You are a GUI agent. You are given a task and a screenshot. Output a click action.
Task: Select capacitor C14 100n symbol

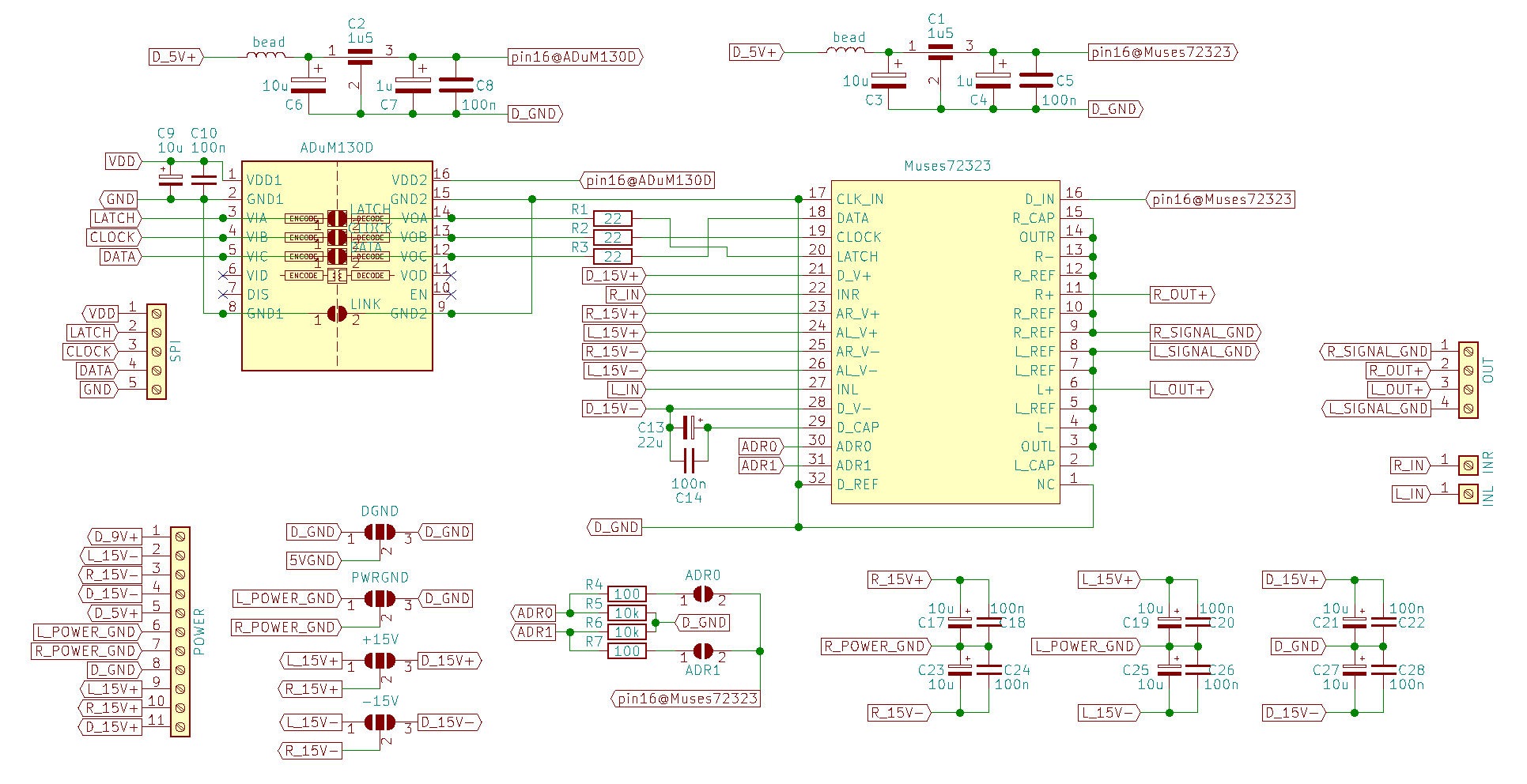tap(690, 460)
